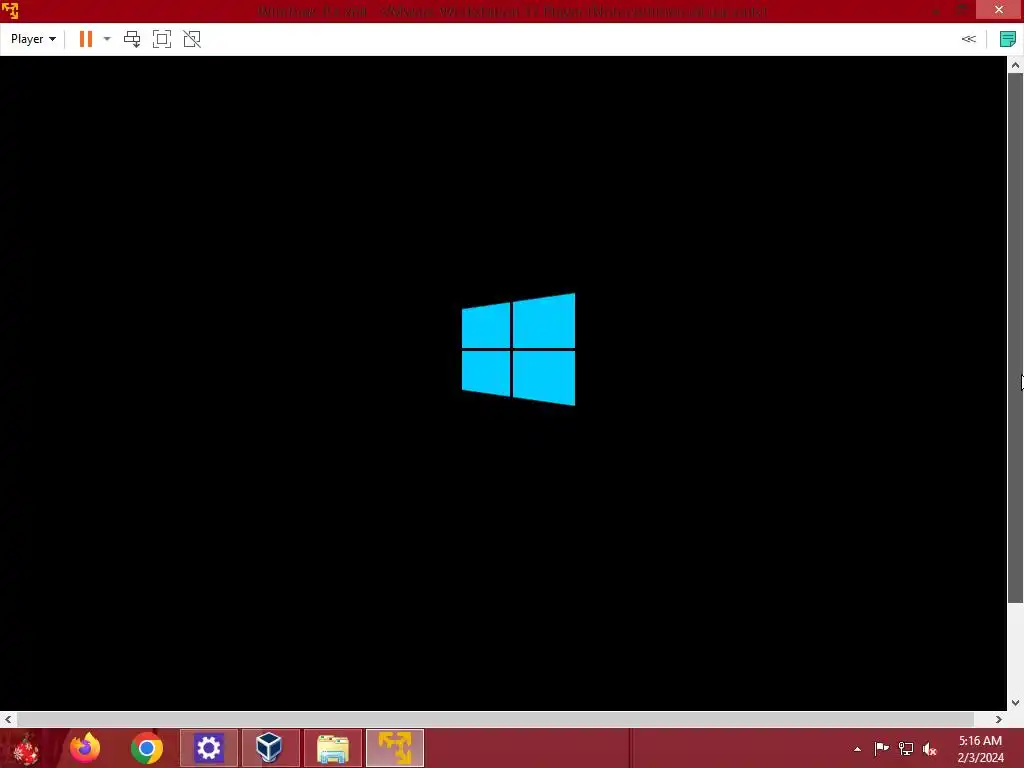This screenshot has height=768, width=1024.
Task: Click horizontal scrollbar right arrow
Action: (x=999, y=719)
